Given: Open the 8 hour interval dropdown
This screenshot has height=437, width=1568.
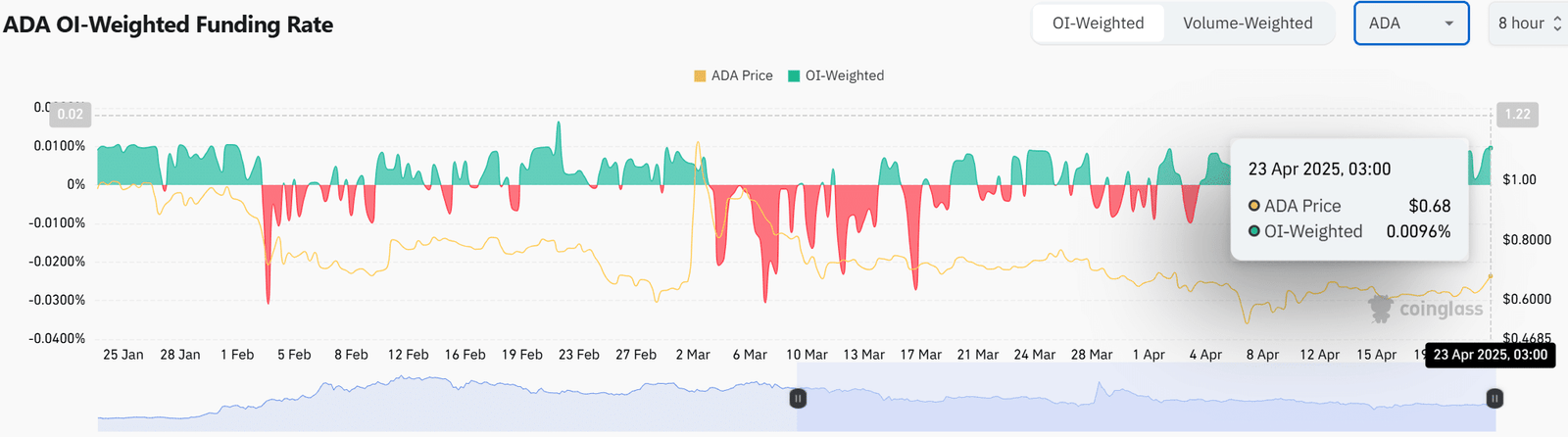Looking at the screenshot, I should (1521, 24).
